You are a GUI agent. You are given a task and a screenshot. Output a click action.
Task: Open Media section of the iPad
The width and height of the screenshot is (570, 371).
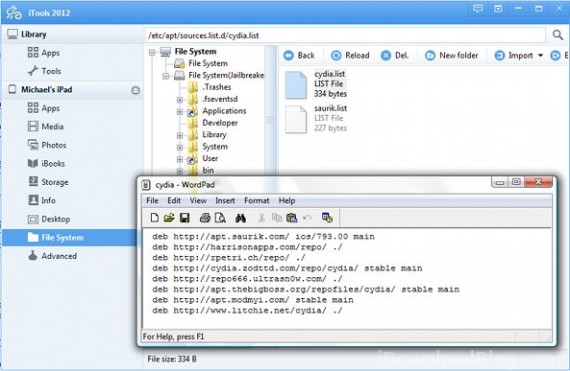tap(46, 126)
